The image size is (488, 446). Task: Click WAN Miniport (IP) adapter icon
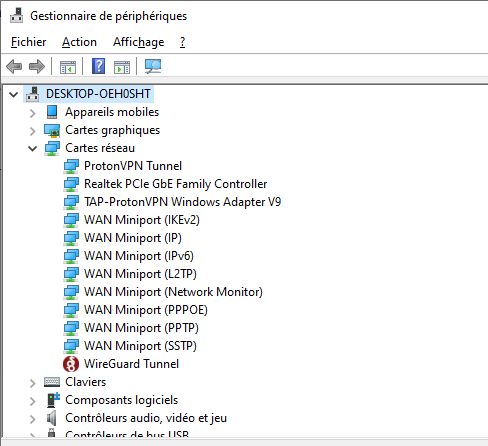[x=71, y=238]
